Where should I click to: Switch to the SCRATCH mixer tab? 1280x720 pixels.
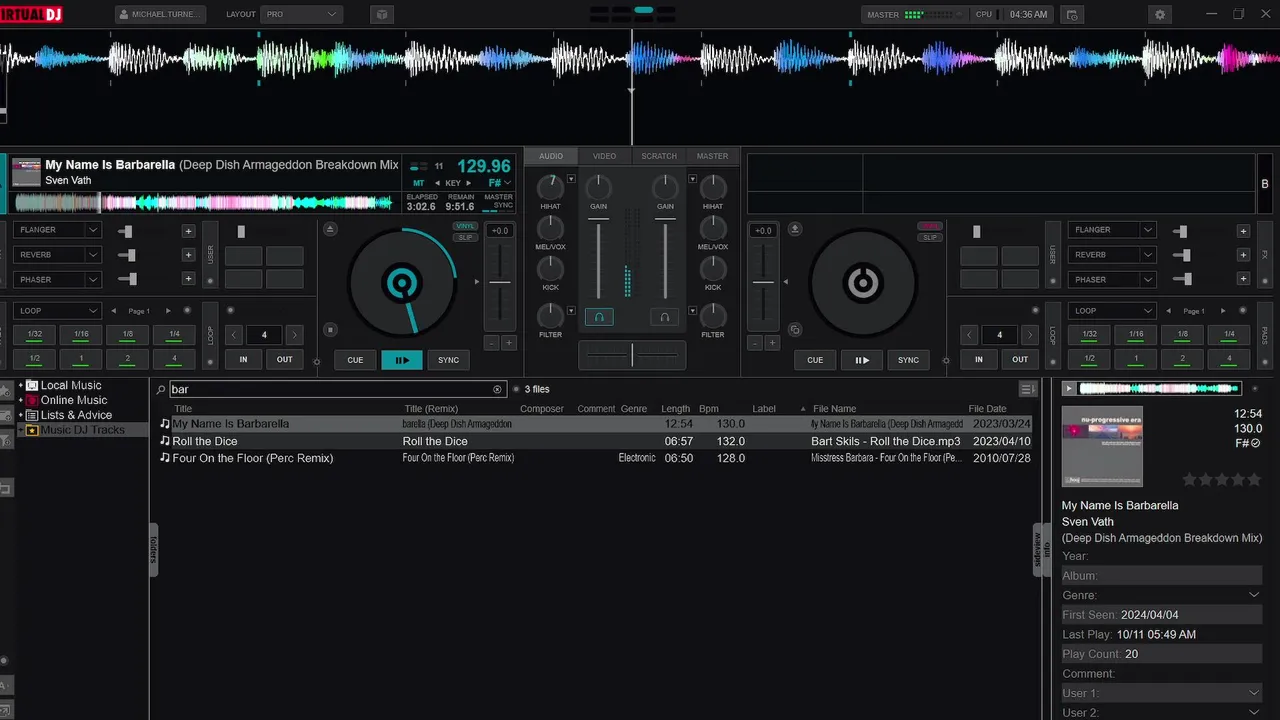[x=659, y=156]
